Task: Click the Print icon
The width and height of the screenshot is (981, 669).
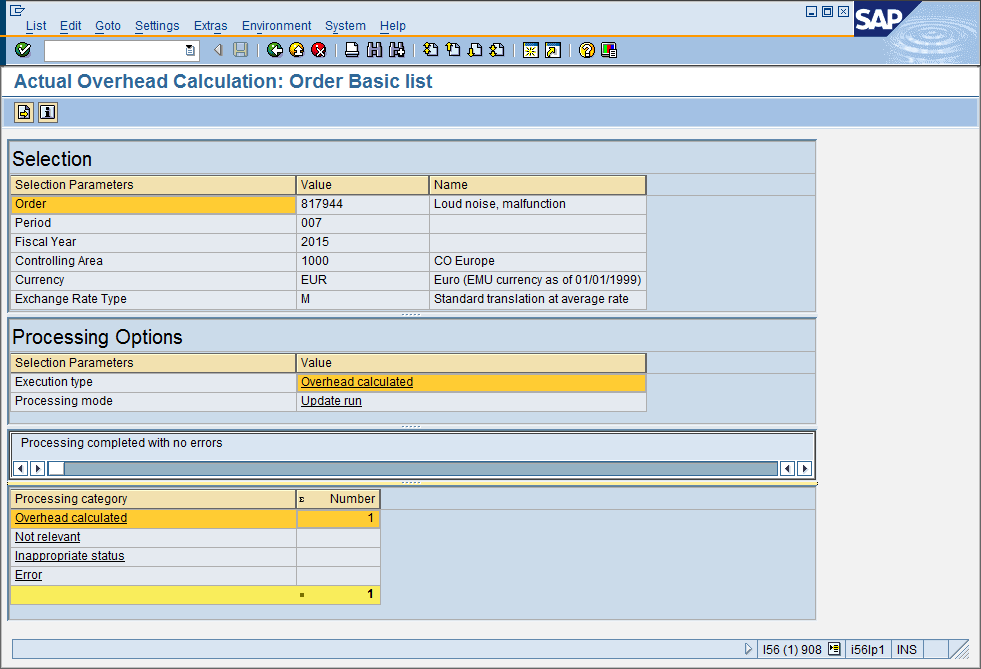Action: (x=352, y=50)
